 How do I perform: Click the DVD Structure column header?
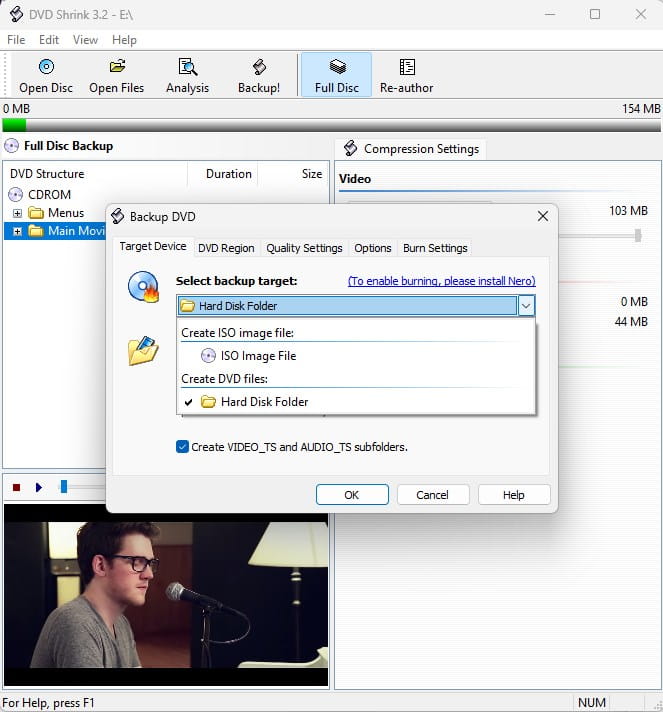click(x=95, y=174)
